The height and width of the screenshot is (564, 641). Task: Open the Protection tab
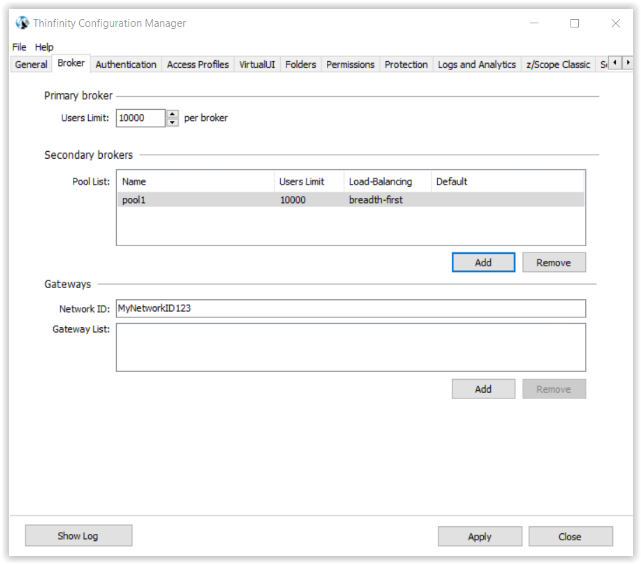pos(406,65)
